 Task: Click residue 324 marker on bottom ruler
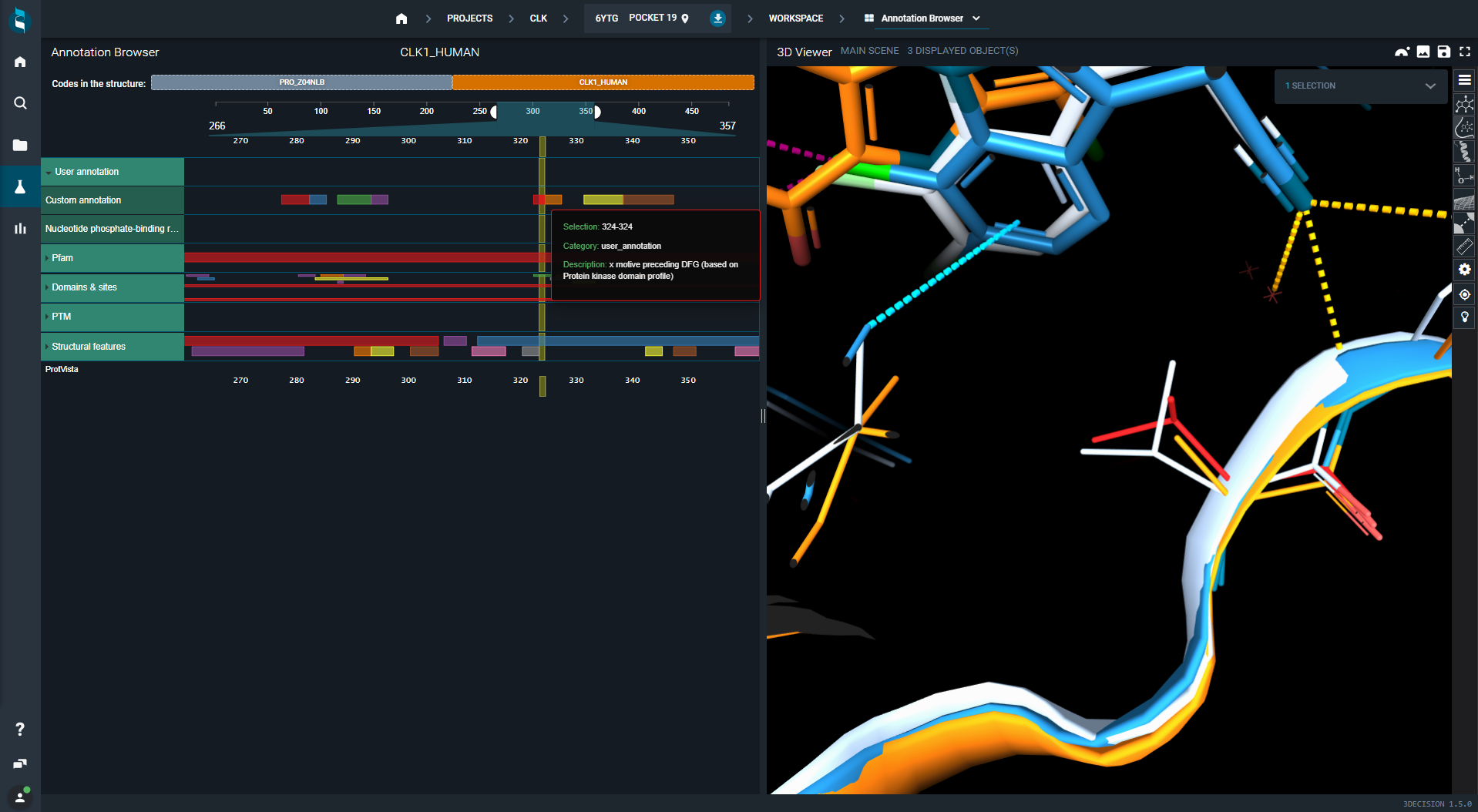point(542,386)
